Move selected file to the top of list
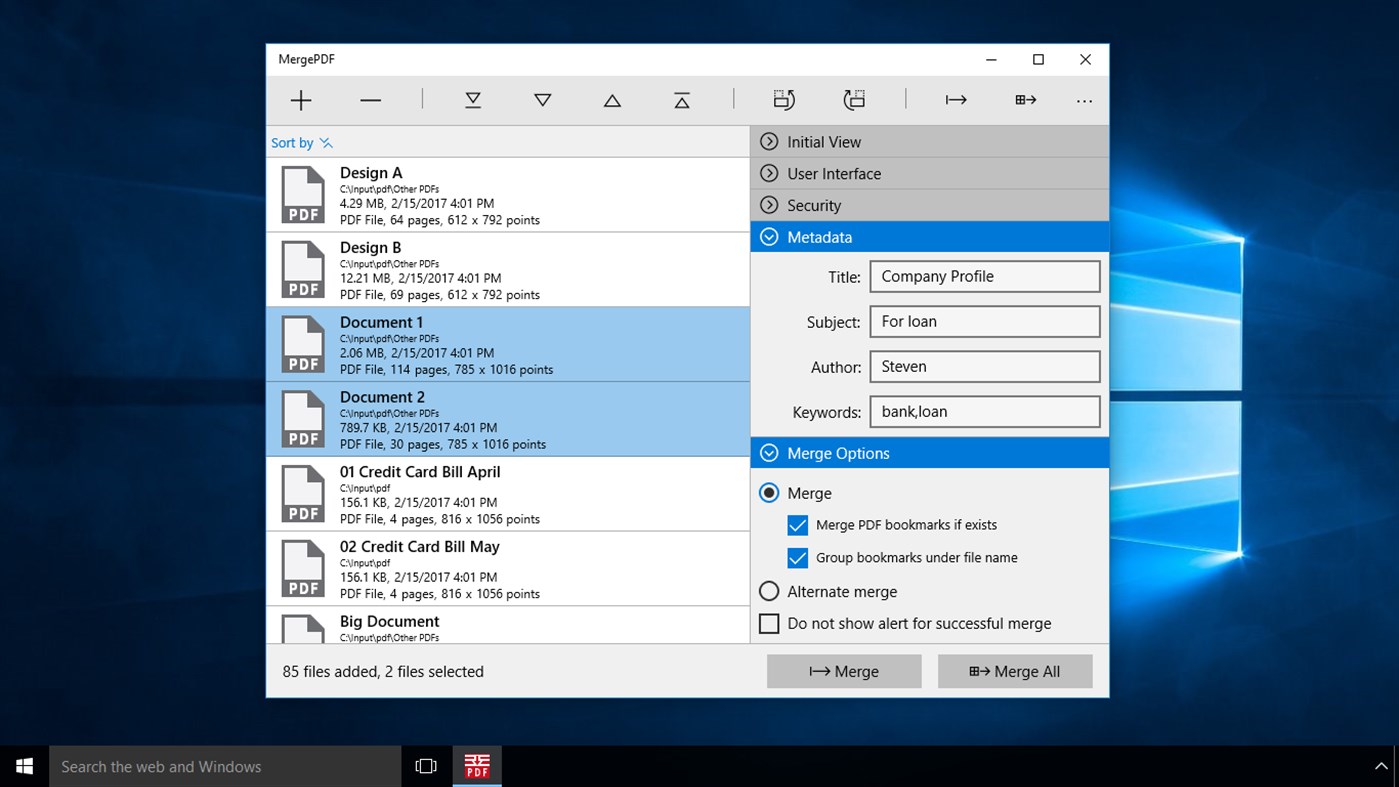The width and height of the screenshot is (1399, 787). (682, 100)
